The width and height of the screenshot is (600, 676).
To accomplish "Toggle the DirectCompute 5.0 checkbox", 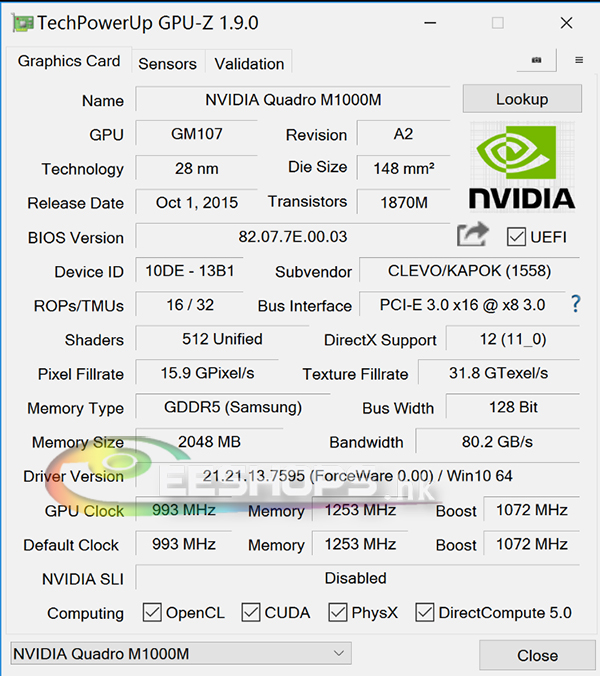I will pos(425,613).
